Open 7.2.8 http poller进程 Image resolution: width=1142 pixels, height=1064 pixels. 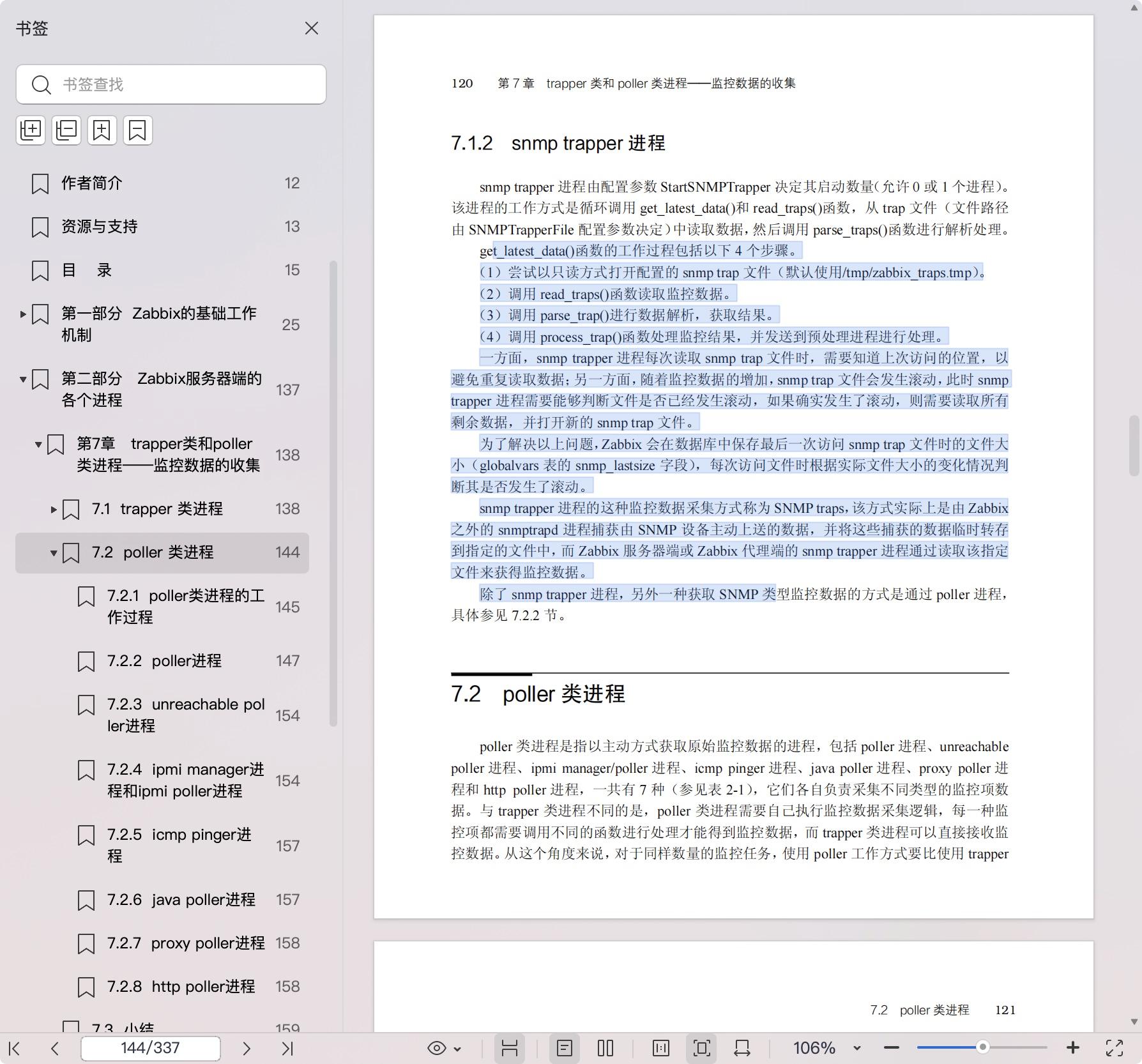tap(181, 986)
